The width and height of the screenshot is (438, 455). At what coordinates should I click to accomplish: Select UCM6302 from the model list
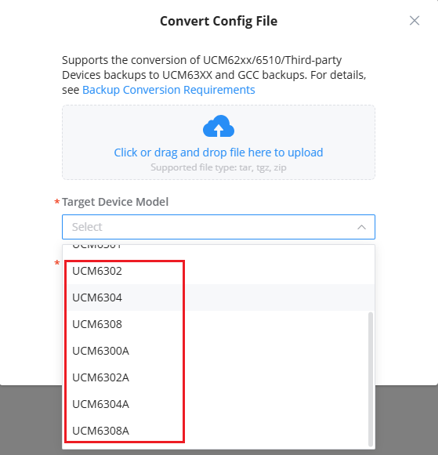(218, 271)
